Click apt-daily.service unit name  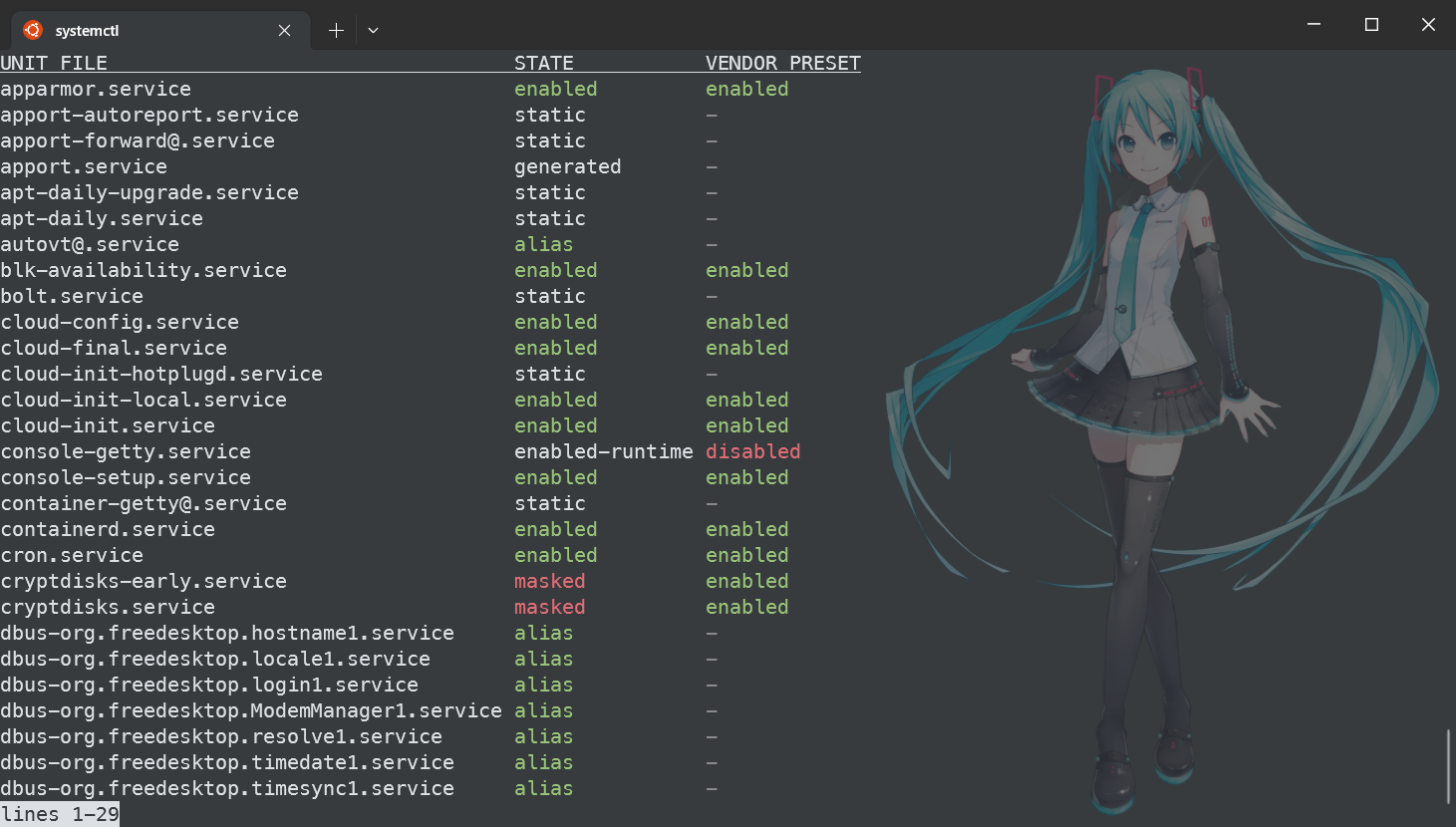coord(102,218)
